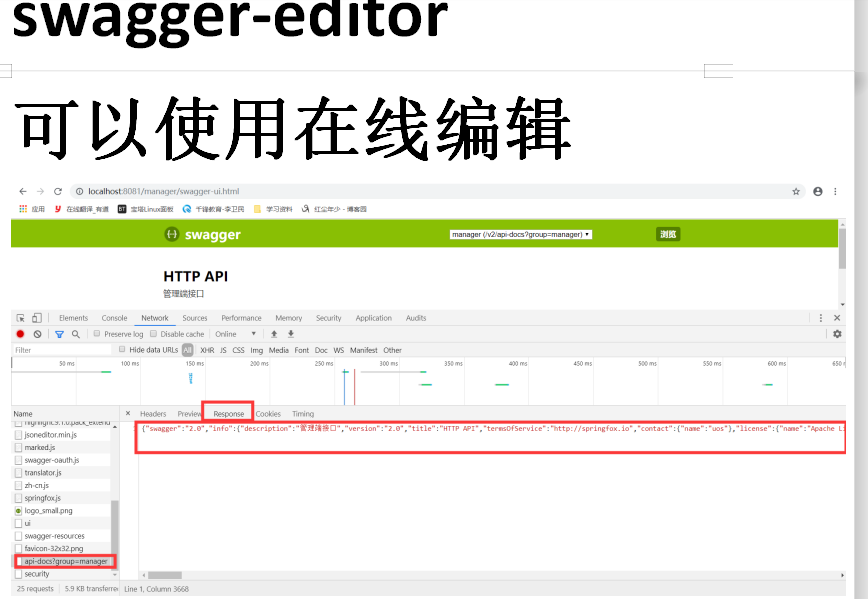868x599 pixels.
Task: Filter requests by WS
Action: (x=339, y=350)
